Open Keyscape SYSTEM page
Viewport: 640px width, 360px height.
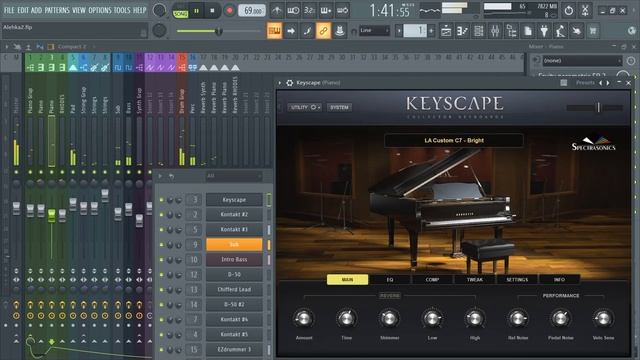339,107
